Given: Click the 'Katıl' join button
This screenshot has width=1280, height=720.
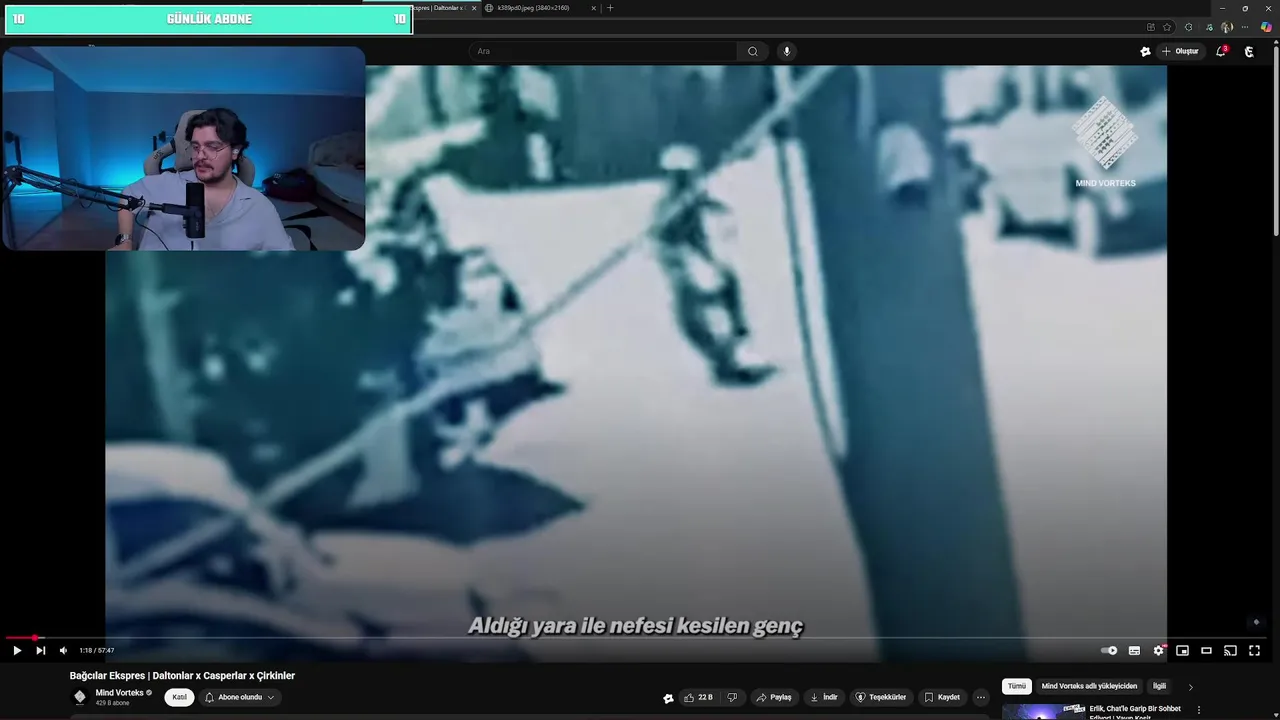Looking at the screenshot, I should [179, 697].
